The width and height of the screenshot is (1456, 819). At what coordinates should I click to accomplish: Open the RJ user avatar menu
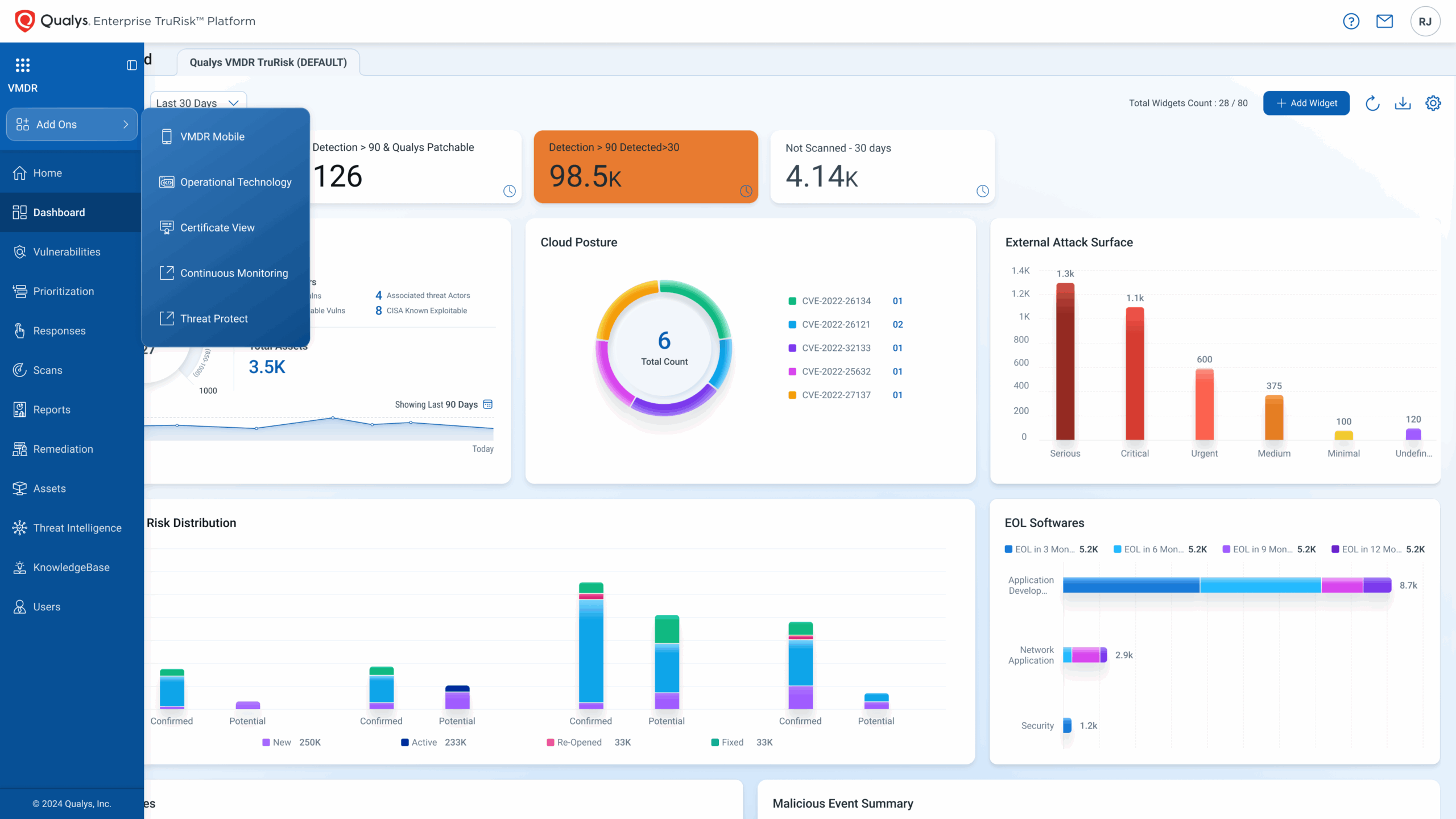click(x=1425, y=22)
